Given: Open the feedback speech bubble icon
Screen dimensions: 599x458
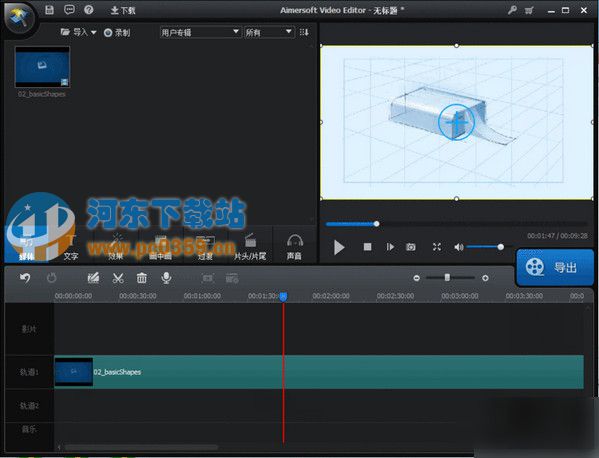Looking at the screenshot, I should click(69, 10).
